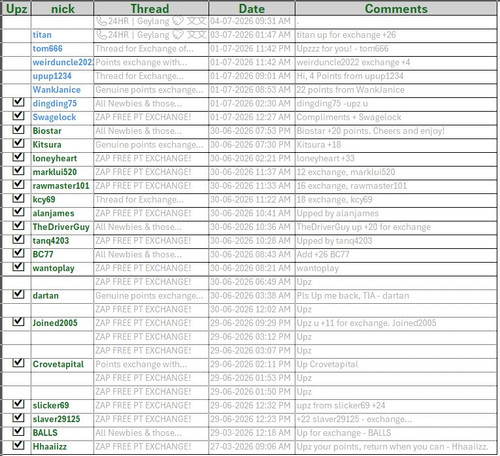Select thread cell 'Thread for Exchange of...' by tom666
The image size is (500, 456).
151,49
